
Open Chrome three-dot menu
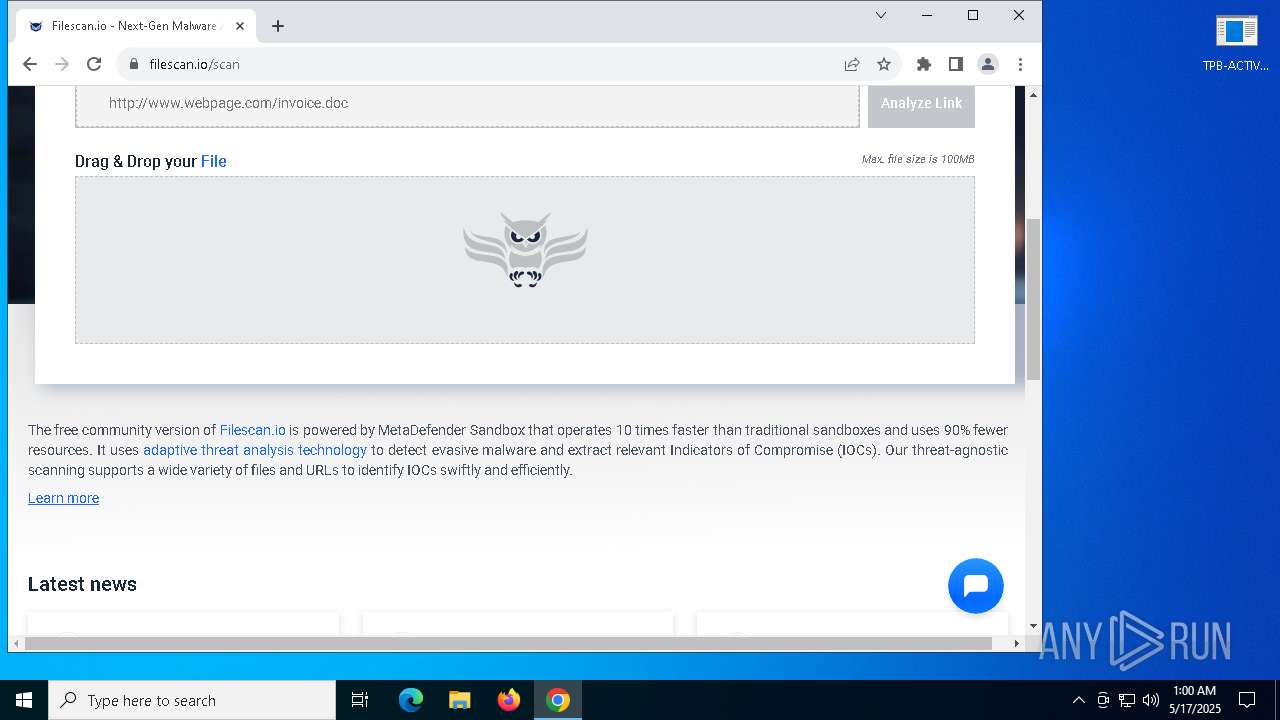[x=1020, y=64]
